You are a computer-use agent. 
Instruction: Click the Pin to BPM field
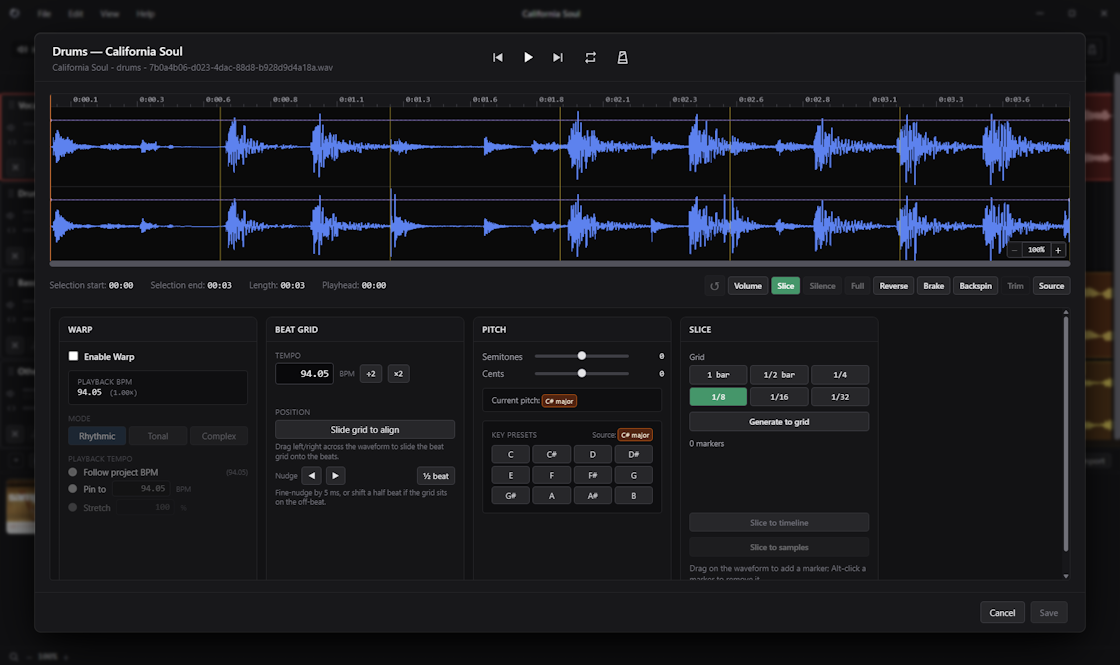pos(143,489)
